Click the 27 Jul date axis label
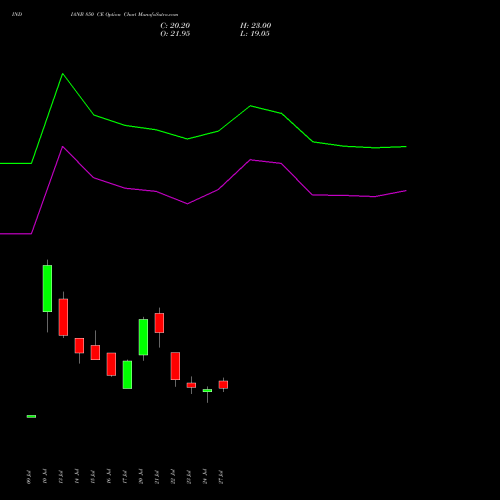This screenshot has width=500, height=500. pos(221,477)
